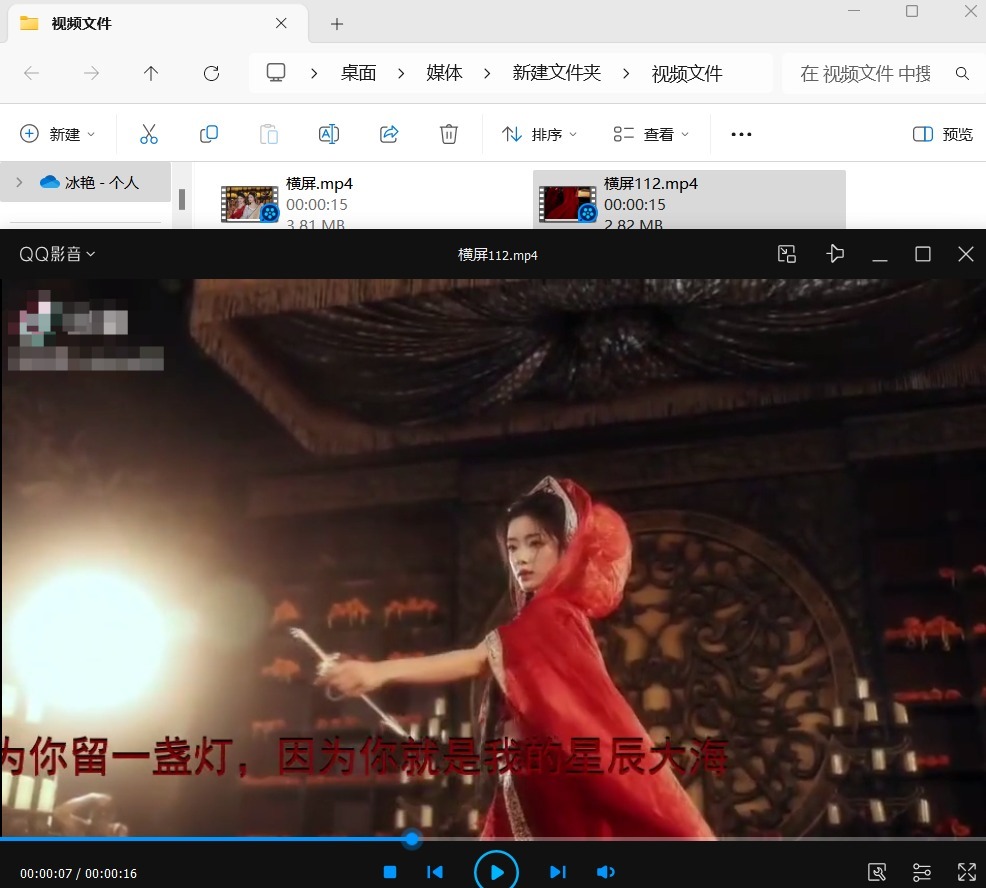This screenshot has height=888, width=986.
Task: Select the 横屏.mp4 thumbnail
Action: (x=250, y=204)
